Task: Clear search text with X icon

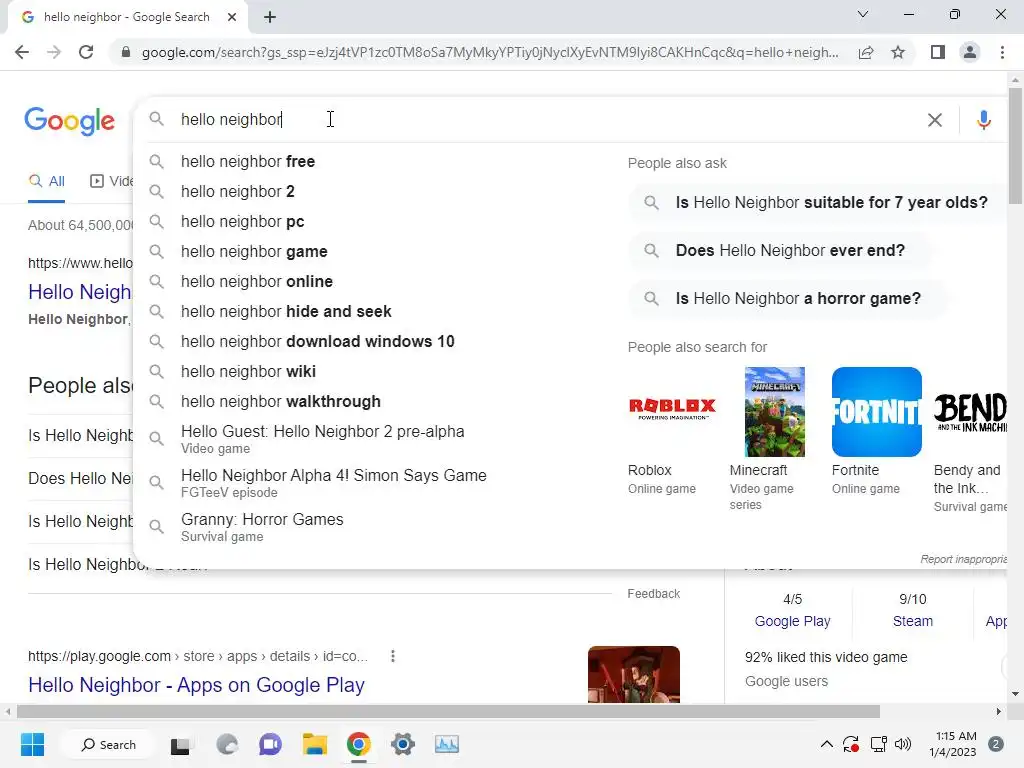Action: coord(935,120)
